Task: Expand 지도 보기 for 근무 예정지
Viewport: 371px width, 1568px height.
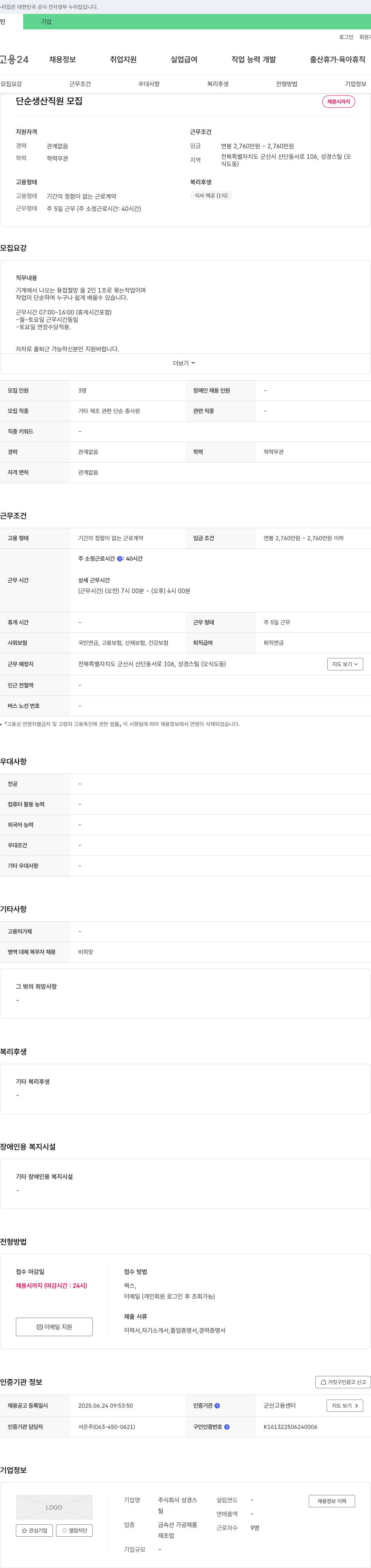Action: [345, 664]
